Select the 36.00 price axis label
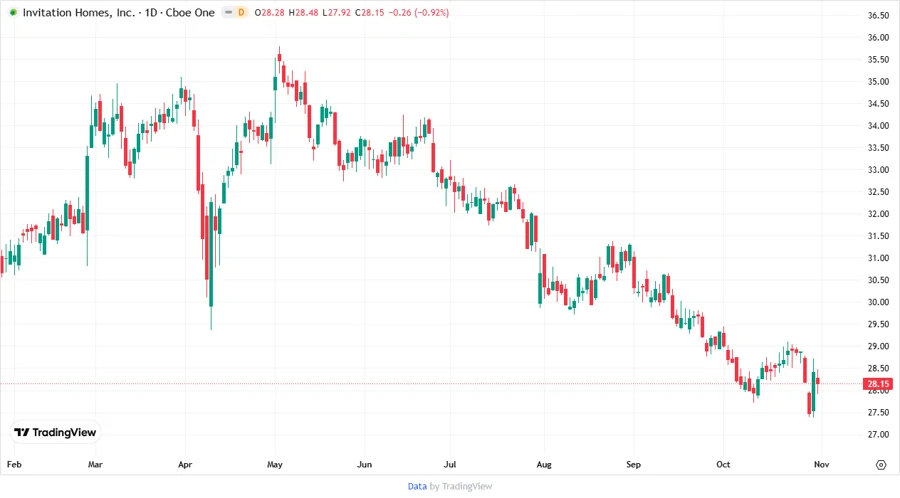 [878, 37]
